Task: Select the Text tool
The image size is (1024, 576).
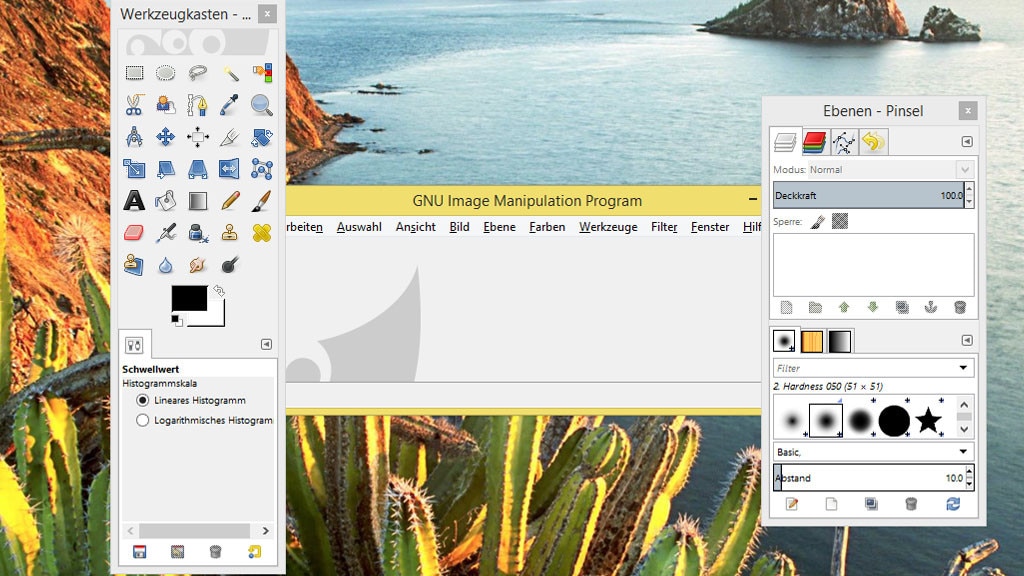Action: [134, 200]
